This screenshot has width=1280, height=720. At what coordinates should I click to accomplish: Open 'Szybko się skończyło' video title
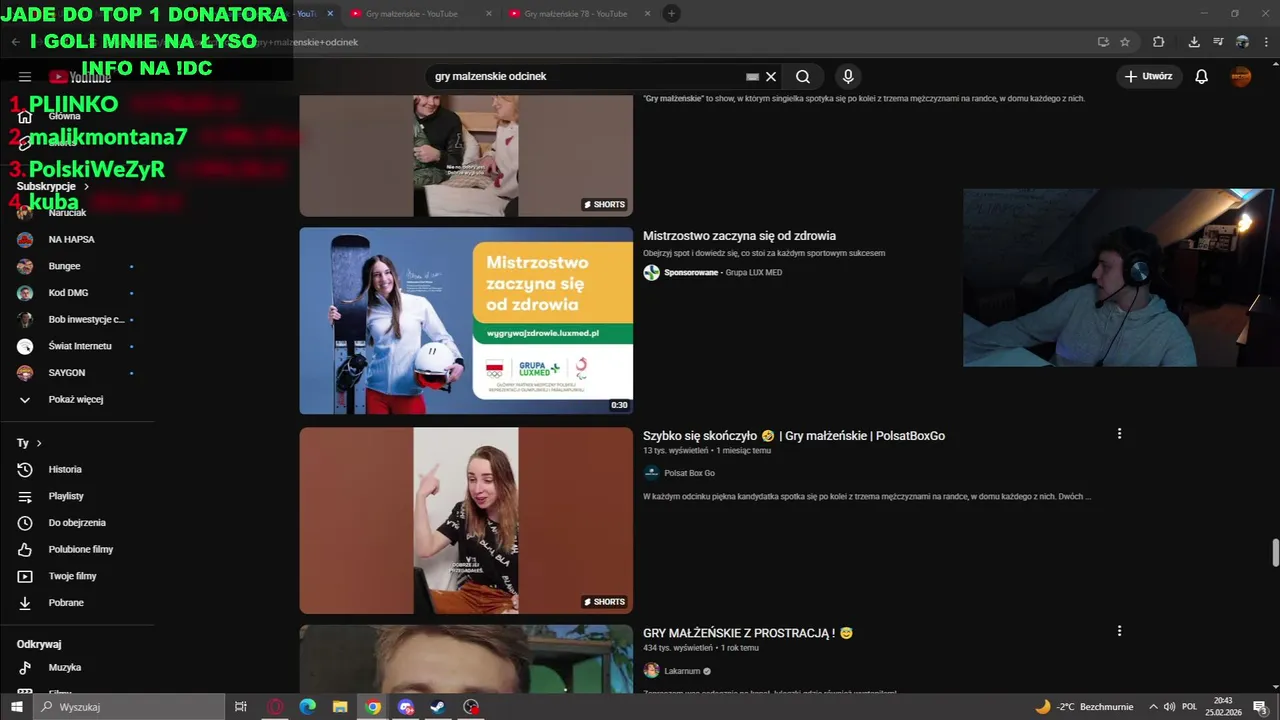[x=794, y=436]
